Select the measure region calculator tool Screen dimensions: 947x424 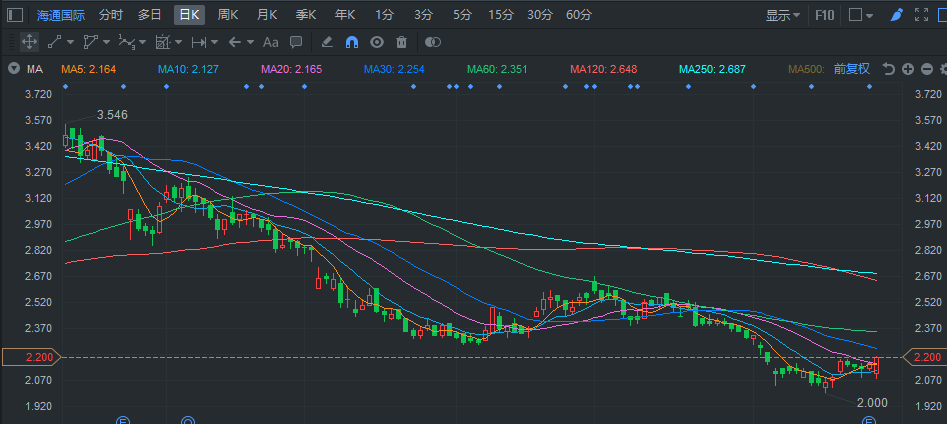[x=163, y=42]
